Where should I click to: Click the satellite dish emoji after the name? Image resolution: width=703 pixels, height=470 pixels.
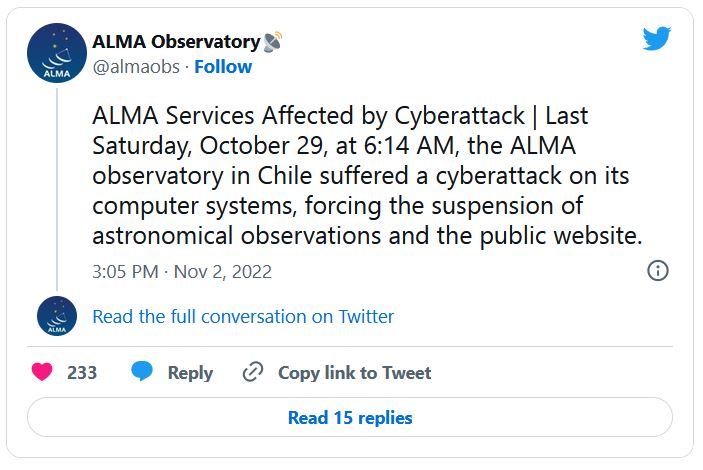[x=273, y=42]
